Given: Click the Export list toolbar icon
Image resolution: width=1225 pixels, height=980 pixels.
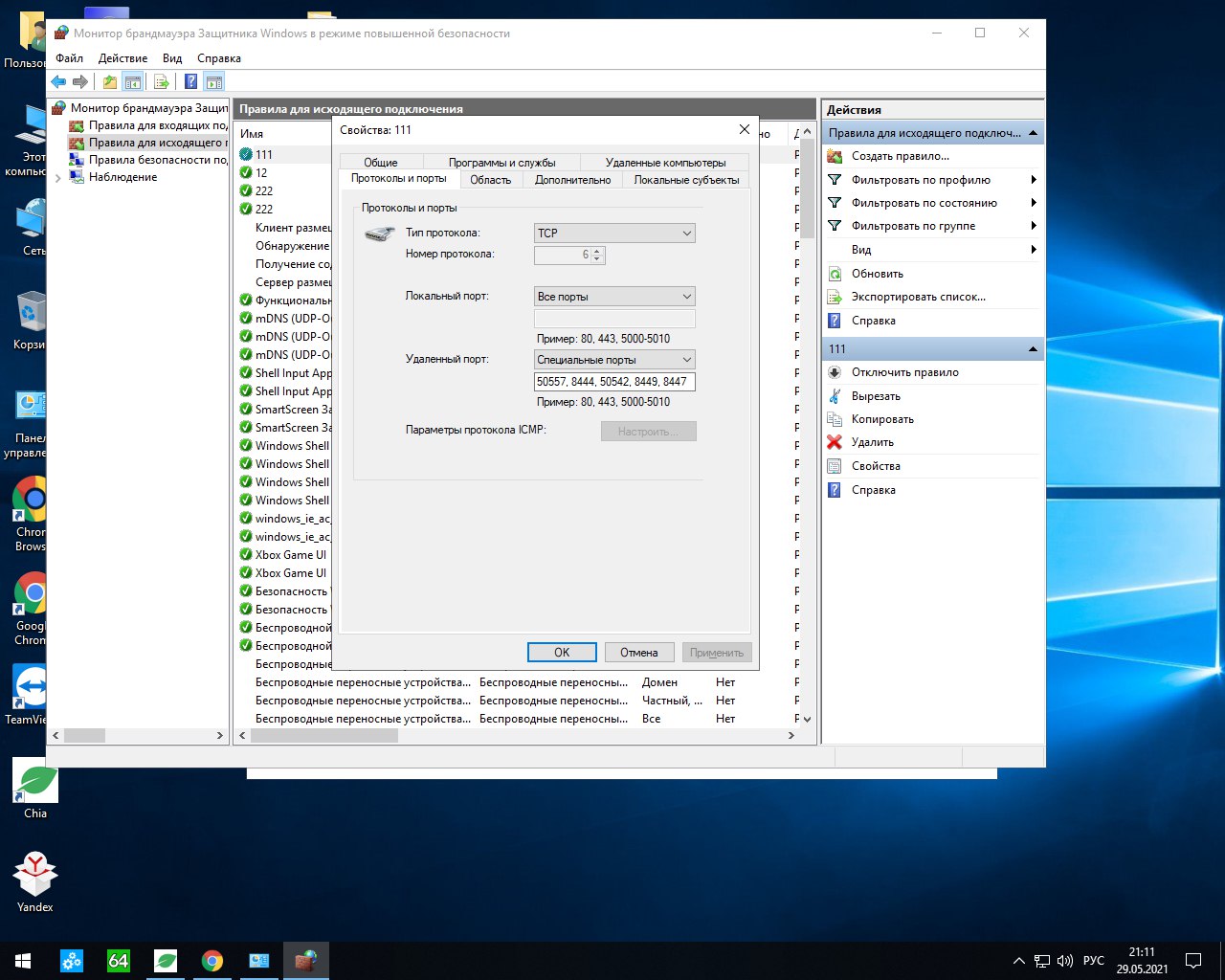Looking at the screenshot, I should pyautogui.click(x=161, y=82).
